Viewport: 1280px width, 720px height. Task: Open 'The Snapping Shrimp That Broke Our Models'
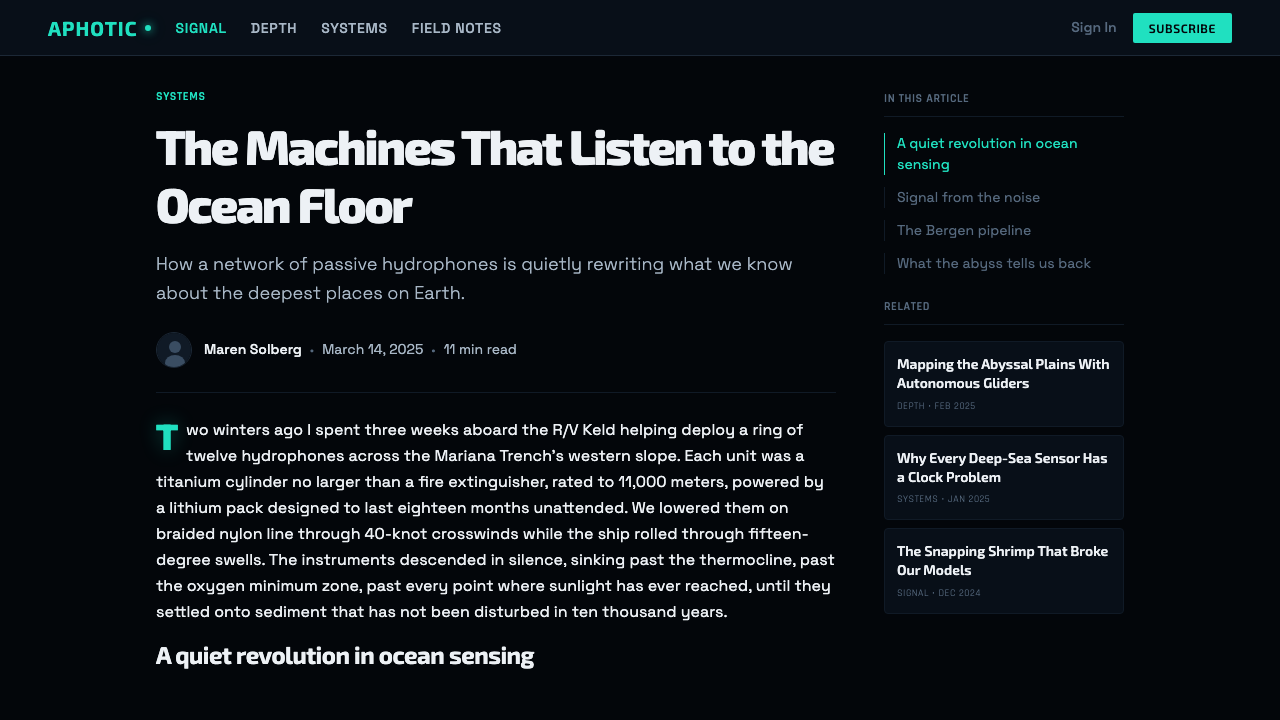pyautogui.click(x=1004, y=571)
